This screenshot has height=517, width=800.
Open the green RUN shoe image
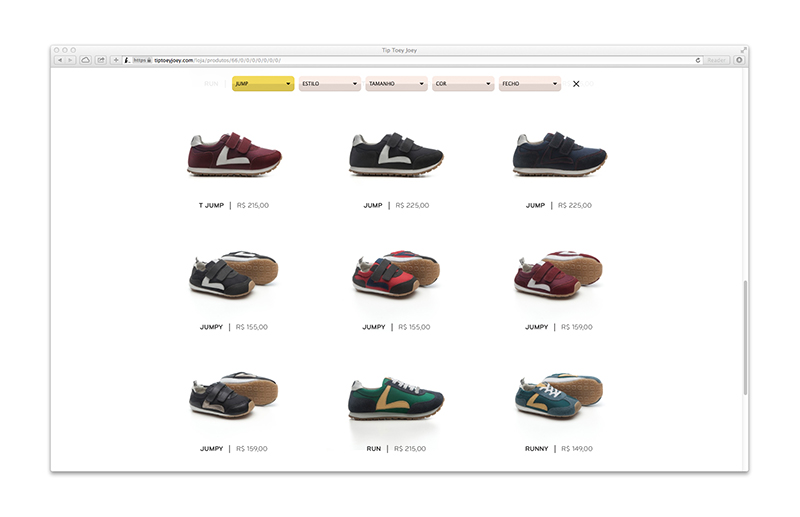tap(396, 399)
